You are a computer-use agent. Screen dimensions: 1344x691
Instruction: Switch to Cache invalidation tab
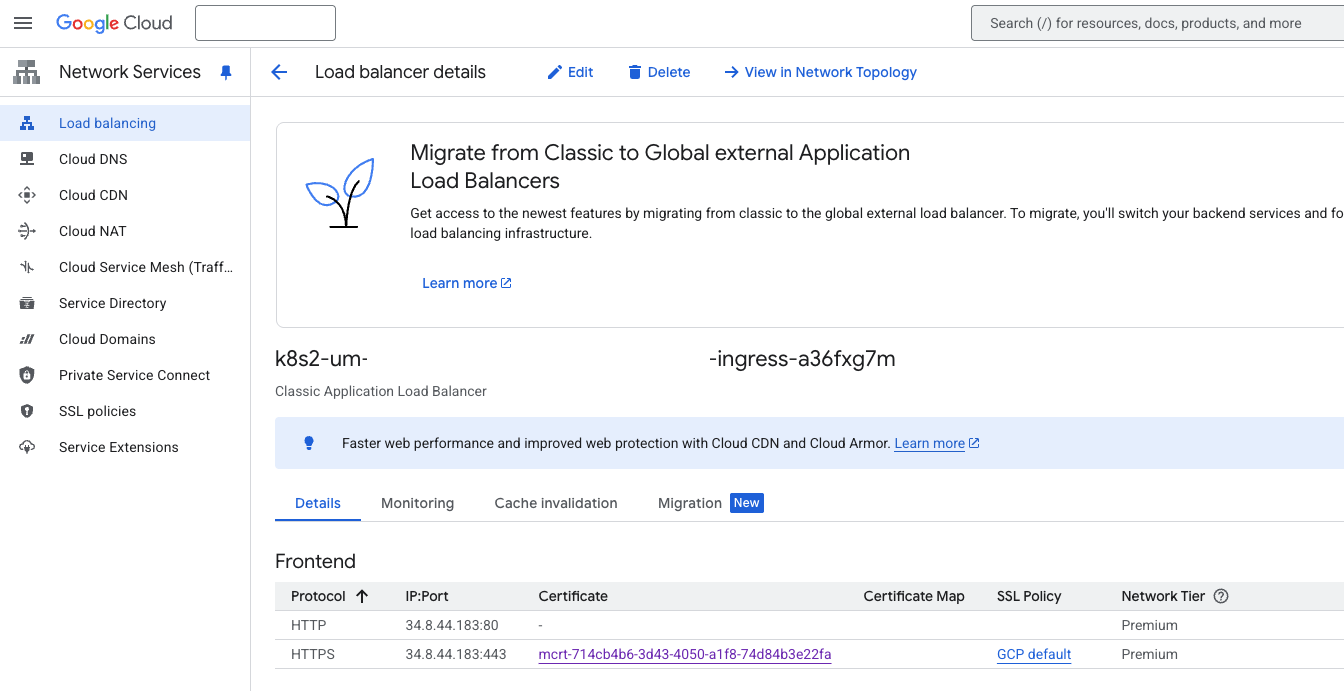click(x=556, y=503)
